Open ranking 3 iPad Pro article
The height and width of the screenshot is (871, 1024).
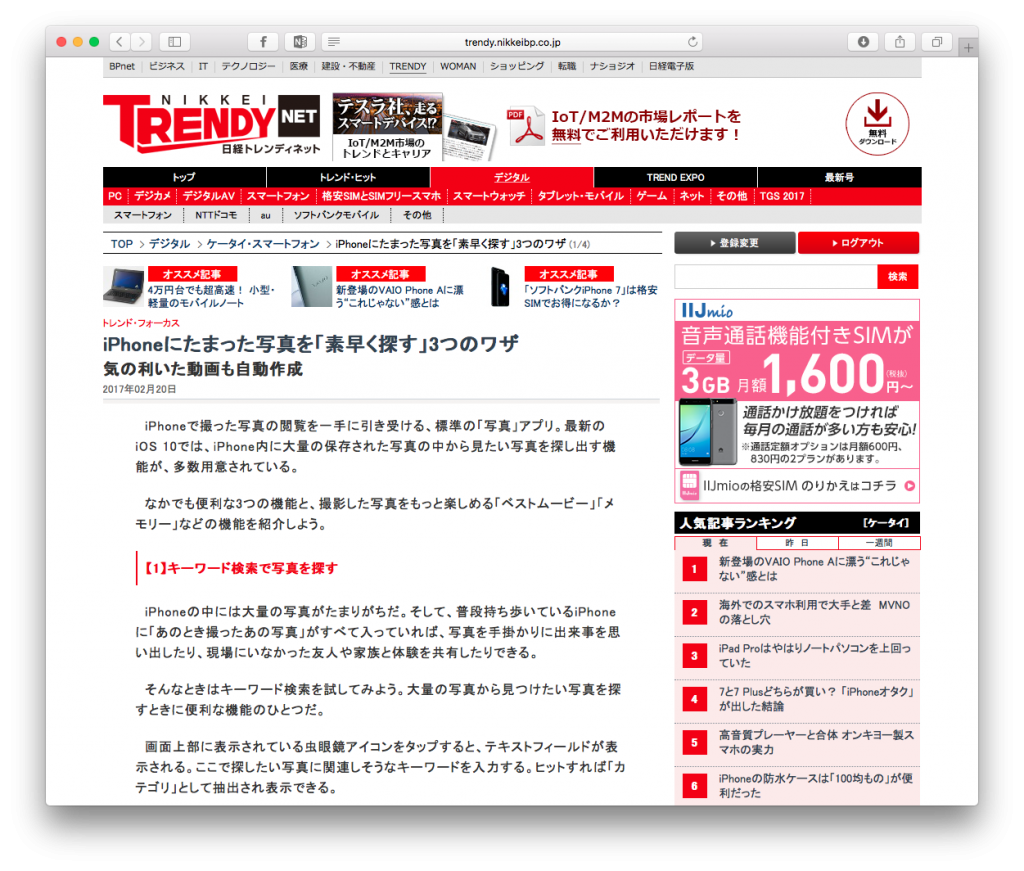814,656
